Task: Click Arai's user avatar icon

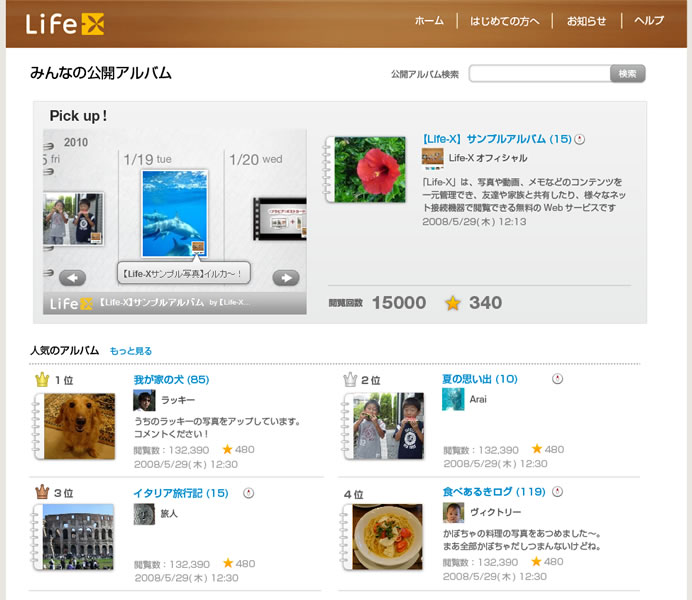Action: pos(453,400)
